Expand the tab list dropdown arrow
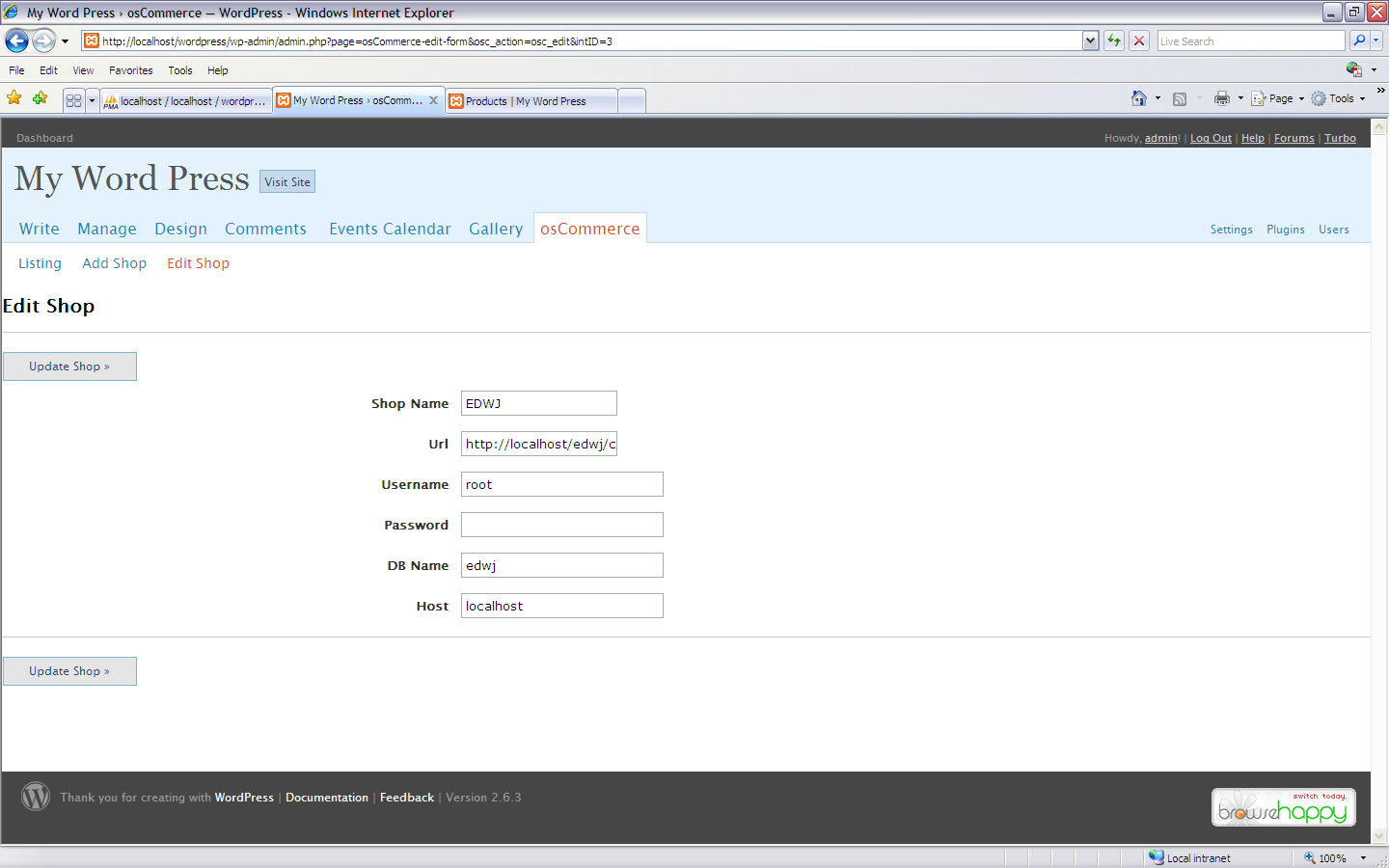1389x868 pixels. 93,100
